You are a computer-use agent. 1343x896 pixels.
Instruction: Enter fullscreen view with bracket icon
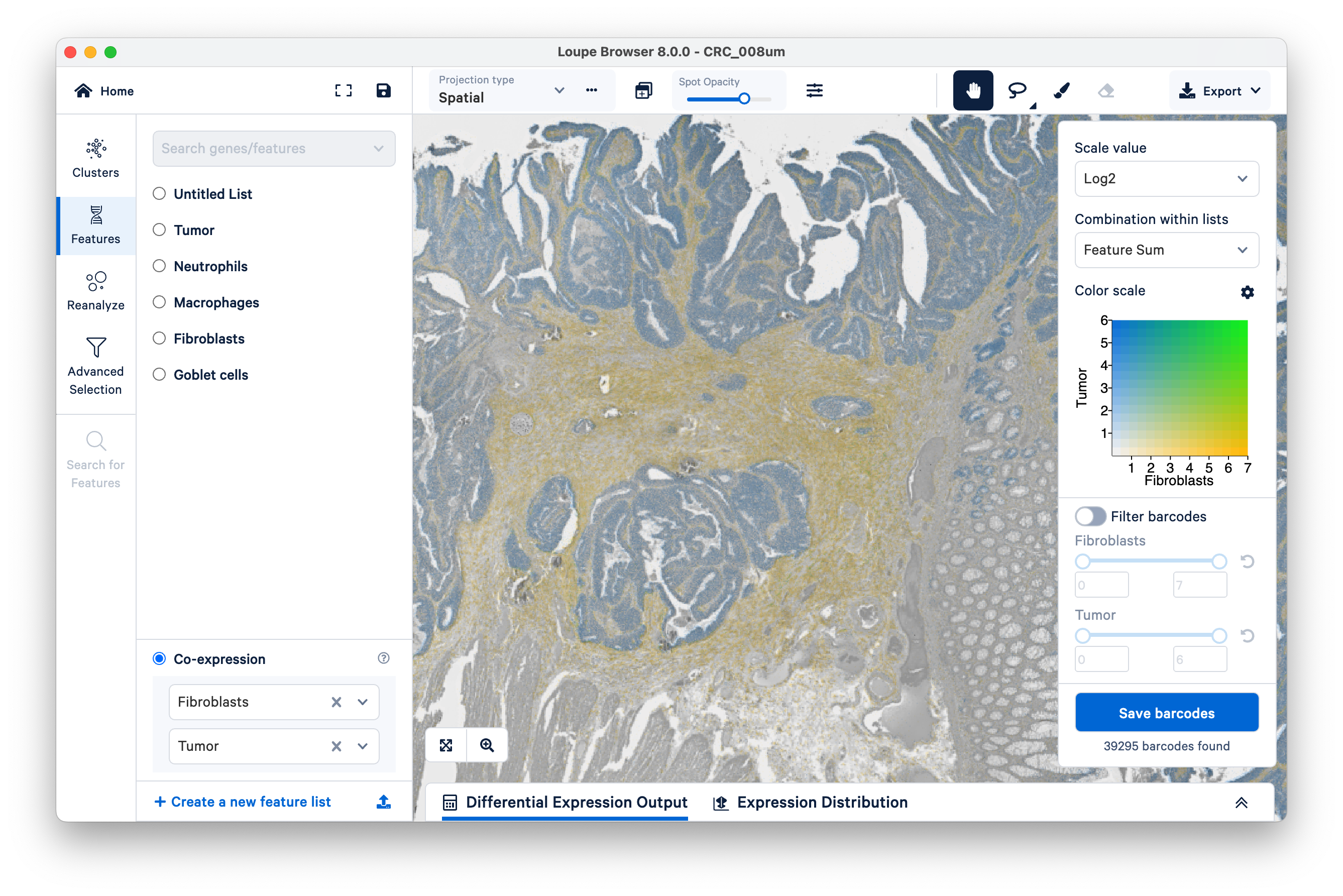coord(343,90)
